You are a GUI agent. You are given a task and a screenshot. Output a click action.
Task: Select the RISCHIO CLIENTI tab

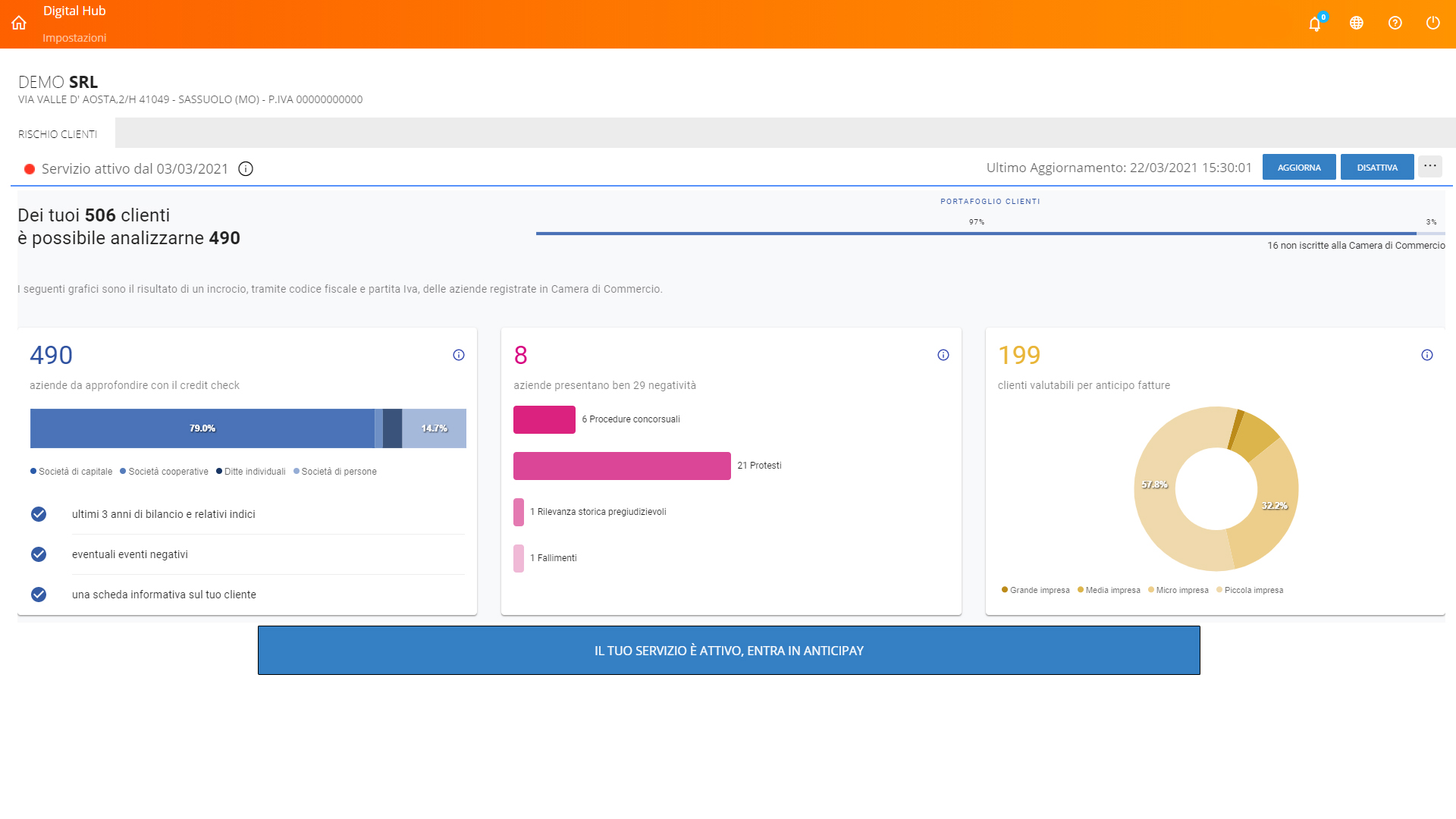pyautogui.click(x=58, y=134)
